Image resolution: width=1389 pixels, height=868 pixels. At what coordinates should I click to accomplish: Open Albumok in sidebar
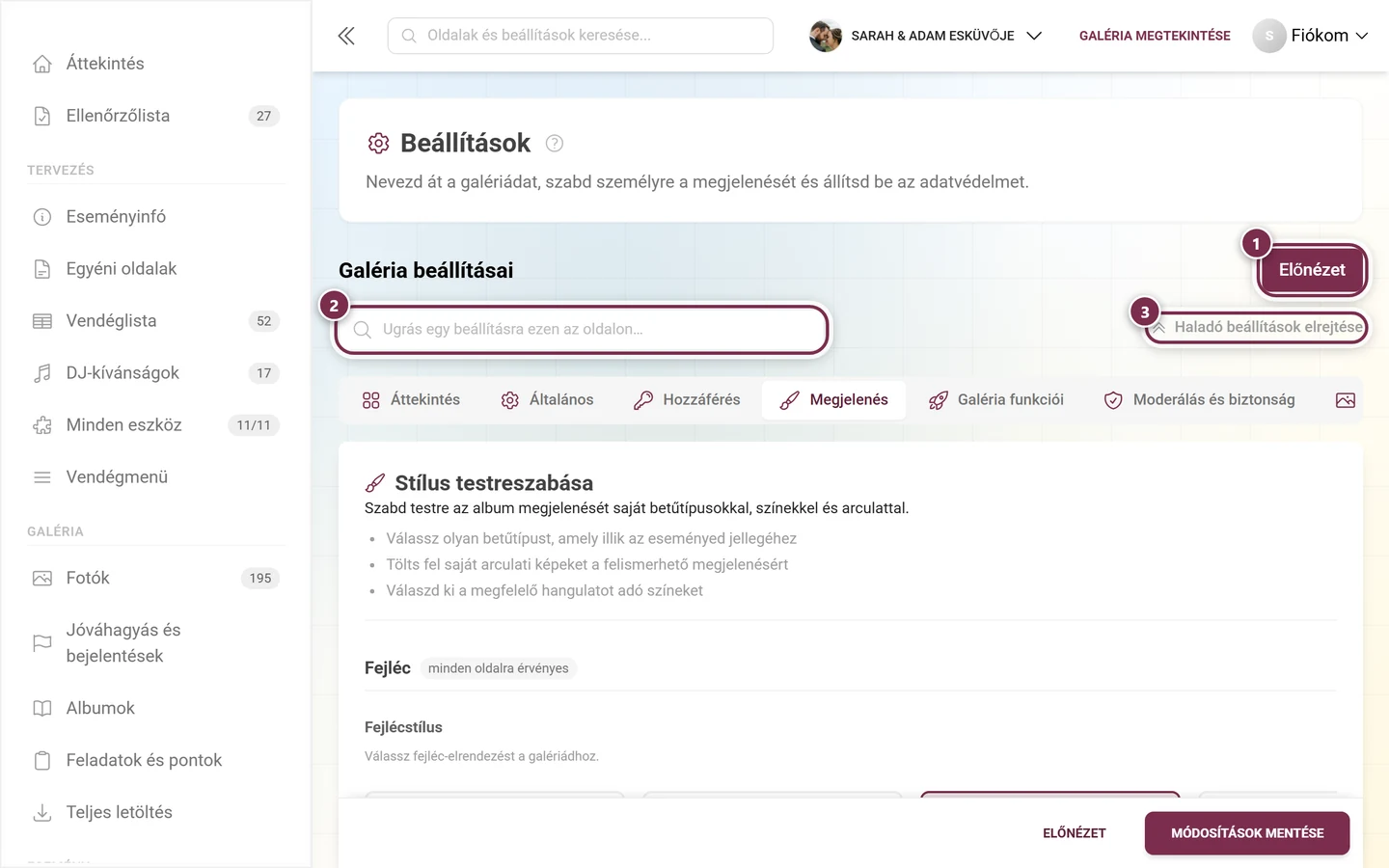[154, 709]
